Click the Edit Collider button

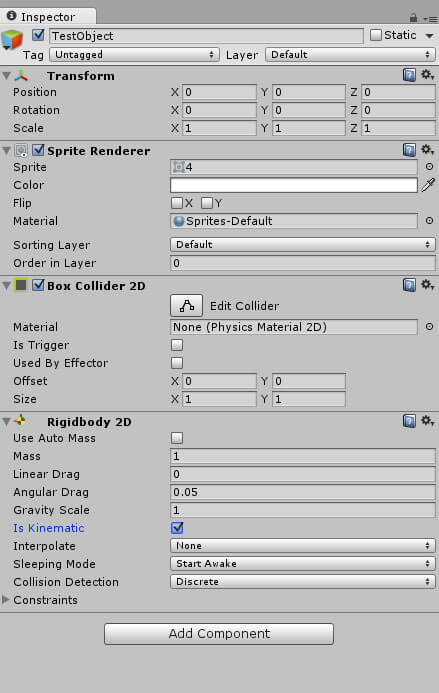187,305
